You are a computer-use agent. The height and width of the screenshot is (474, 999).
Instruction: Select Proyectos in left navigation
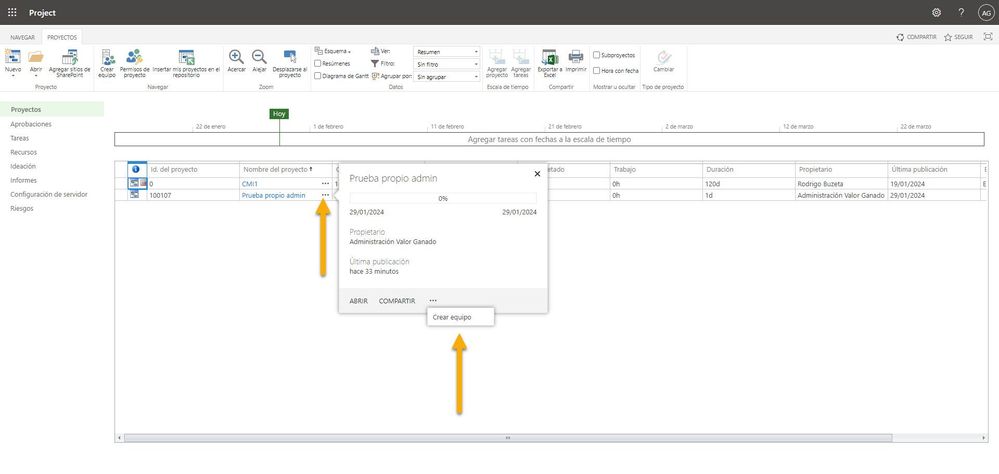point(52,110)
